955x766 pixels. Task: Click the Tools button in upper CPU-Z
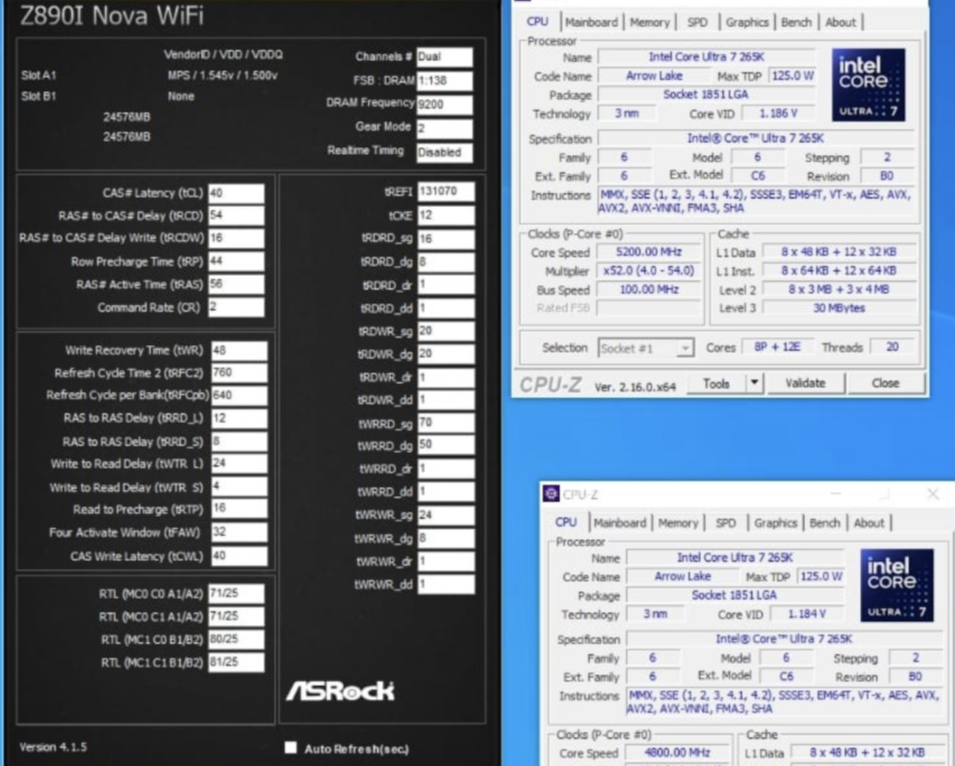pos(716,383)
